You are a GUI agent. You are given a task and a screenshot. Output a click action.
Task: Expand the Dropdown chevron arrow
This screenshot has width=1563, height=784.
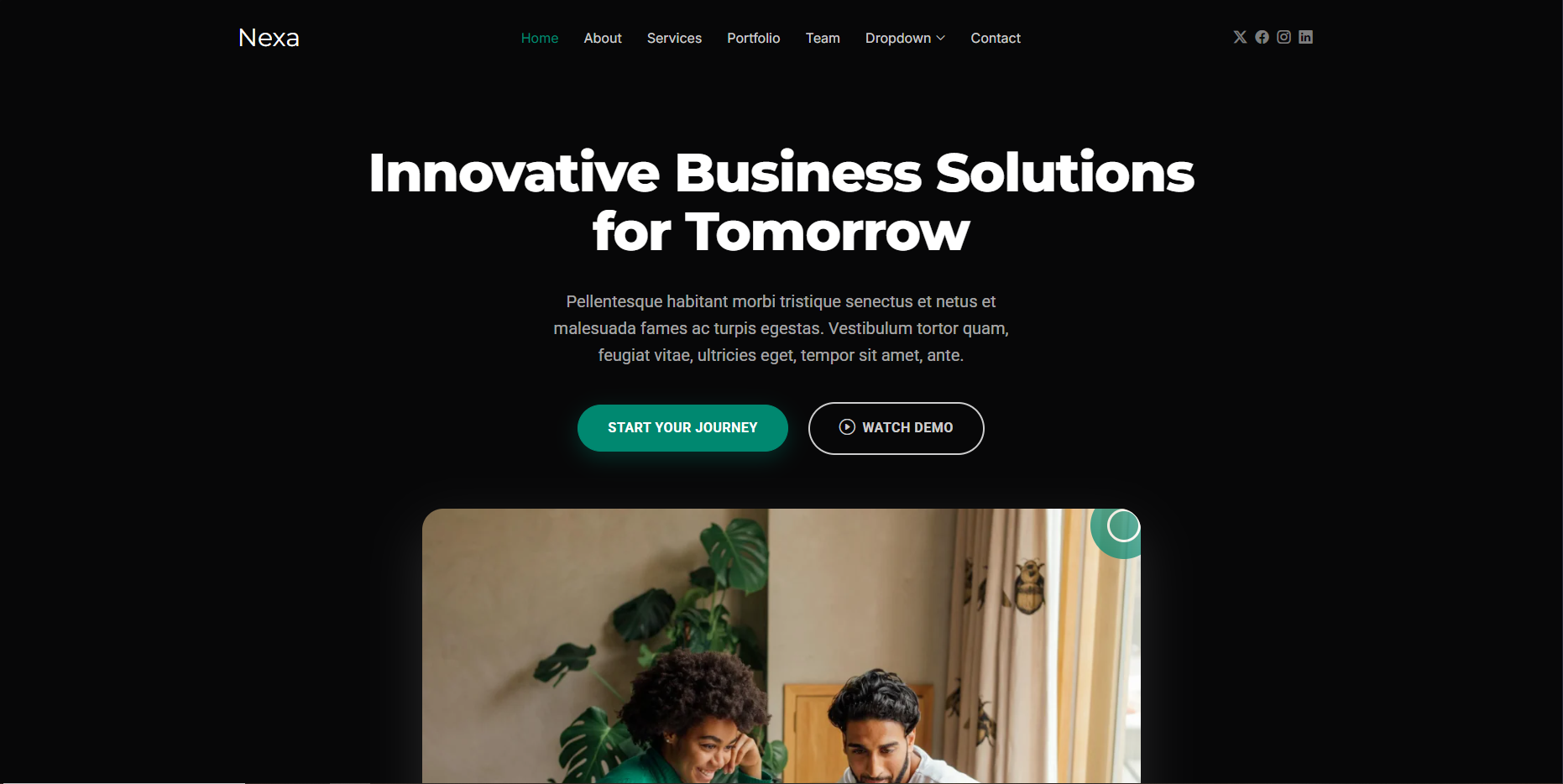pyautogui.click(x=941, y=39)
